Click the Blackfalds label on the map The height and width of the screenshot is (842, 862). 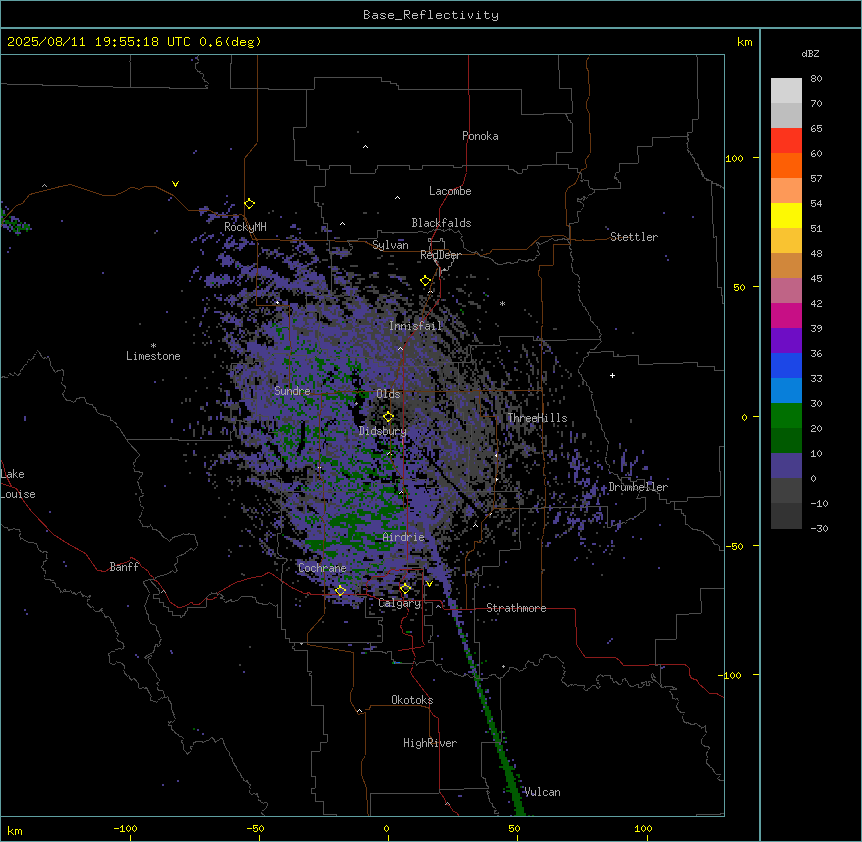point(441,223)
